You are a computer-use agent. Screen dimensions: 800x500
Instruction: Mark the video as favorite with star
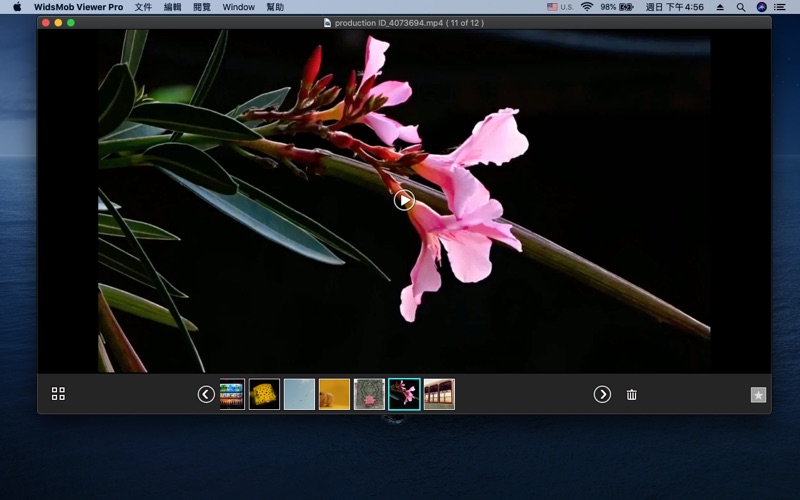point(758,395)
